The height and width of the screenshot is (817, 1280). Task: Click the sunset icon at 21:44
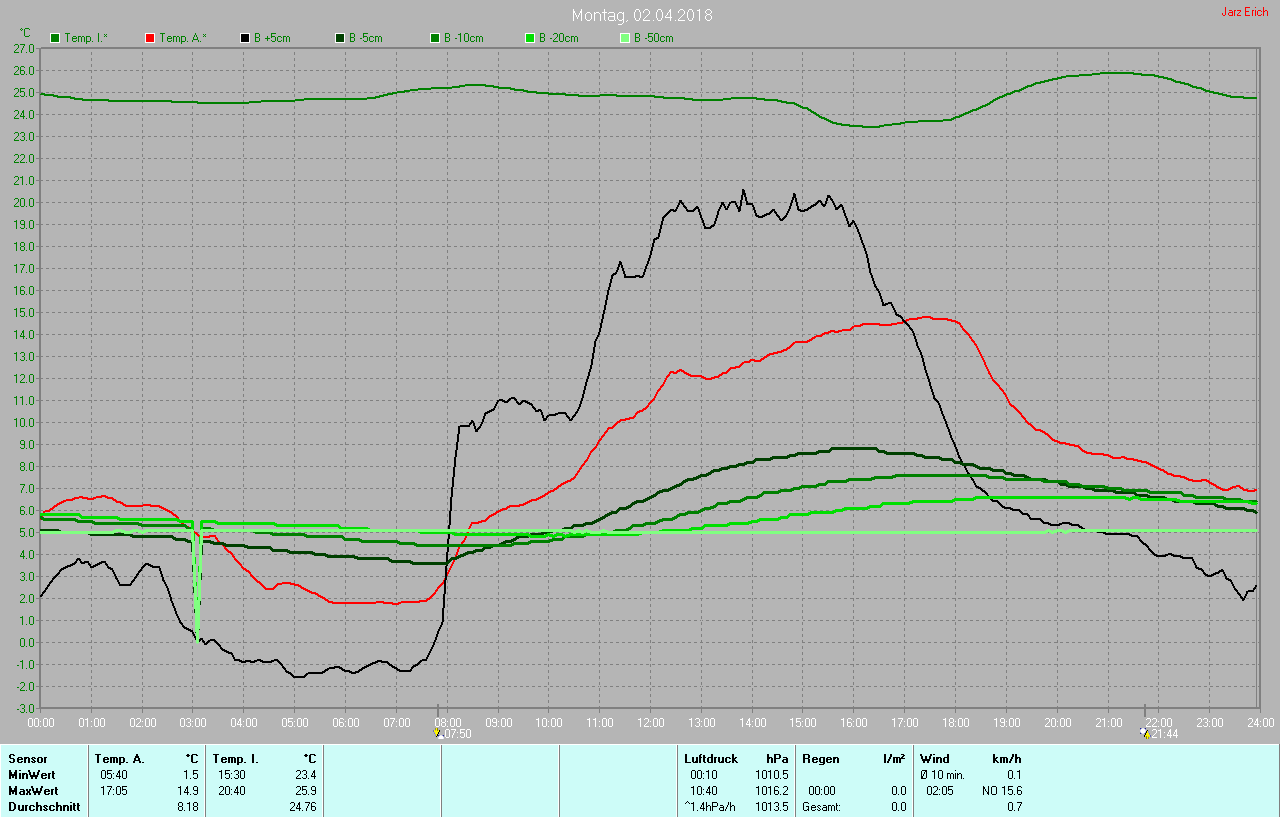(x=1145, y=733)
